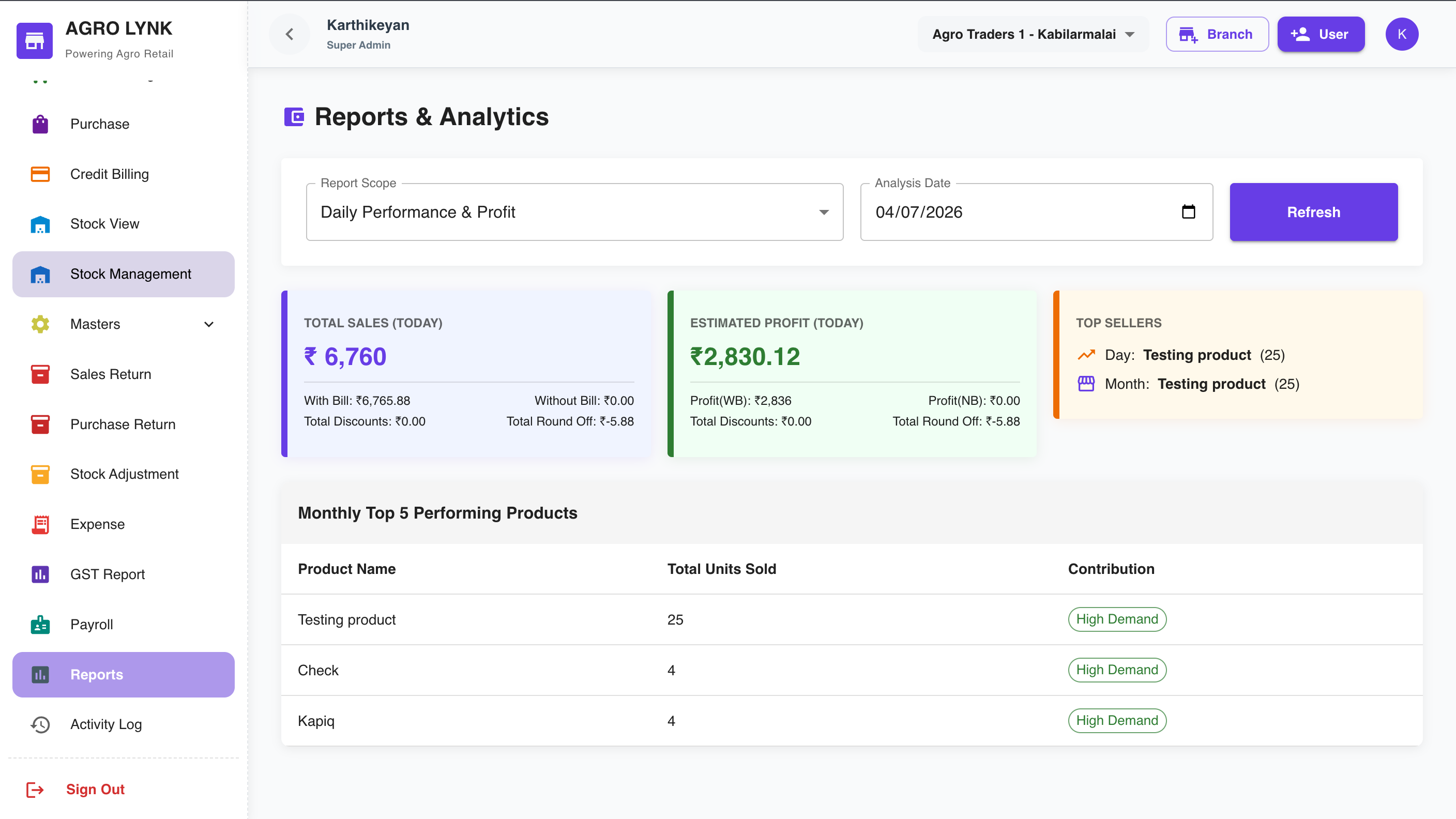Click Without Bill: ₹0.00 text
Viewport: 1456px width, 819px height.
(x=584, y=401)
